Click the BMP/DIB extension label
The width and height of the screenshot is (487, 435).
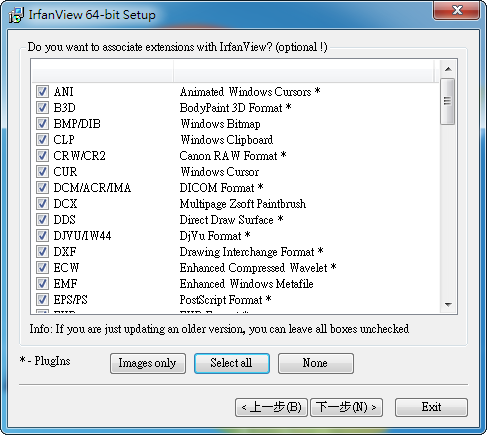[77, 124]
